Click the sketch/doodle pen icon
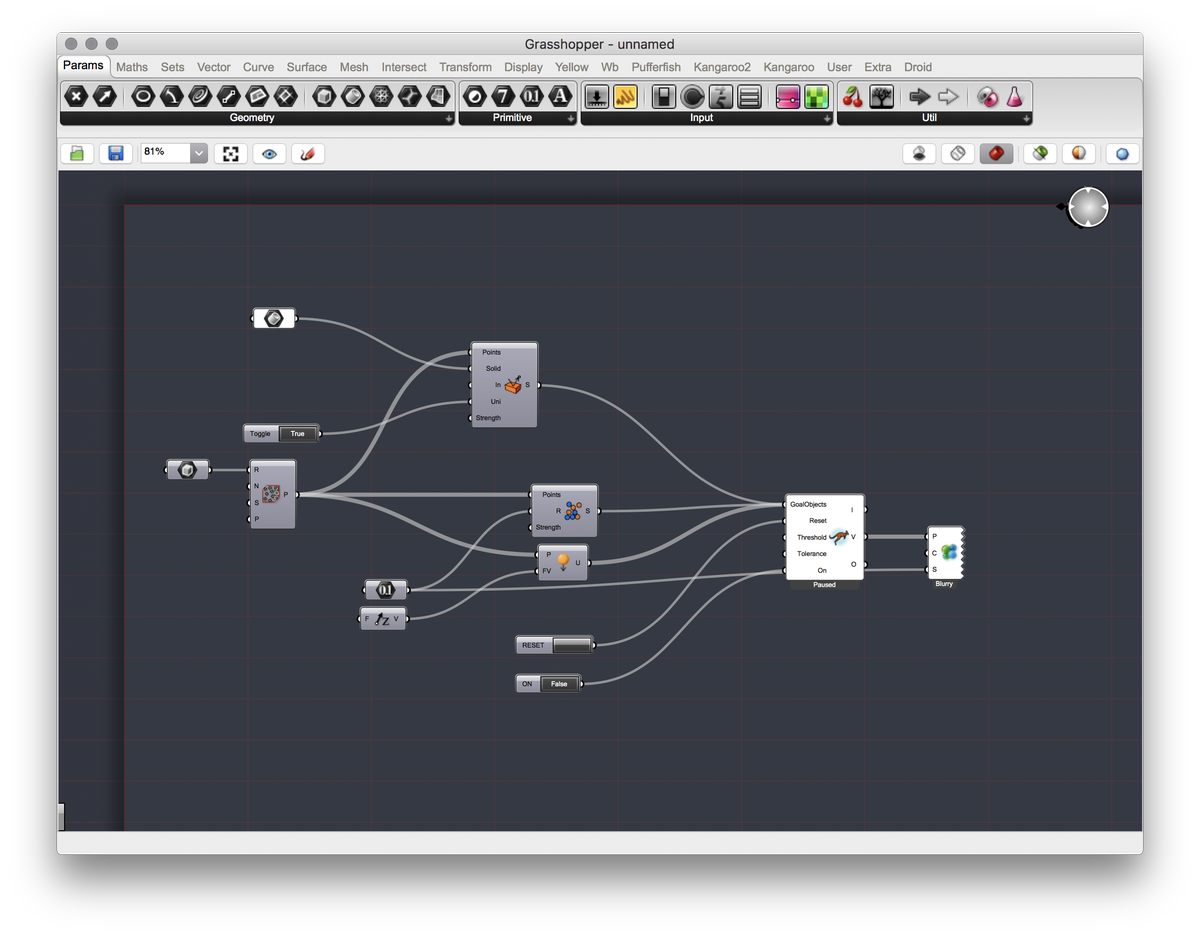Image resolution: width=1200 pixels, height=936 pixels. 308,153
